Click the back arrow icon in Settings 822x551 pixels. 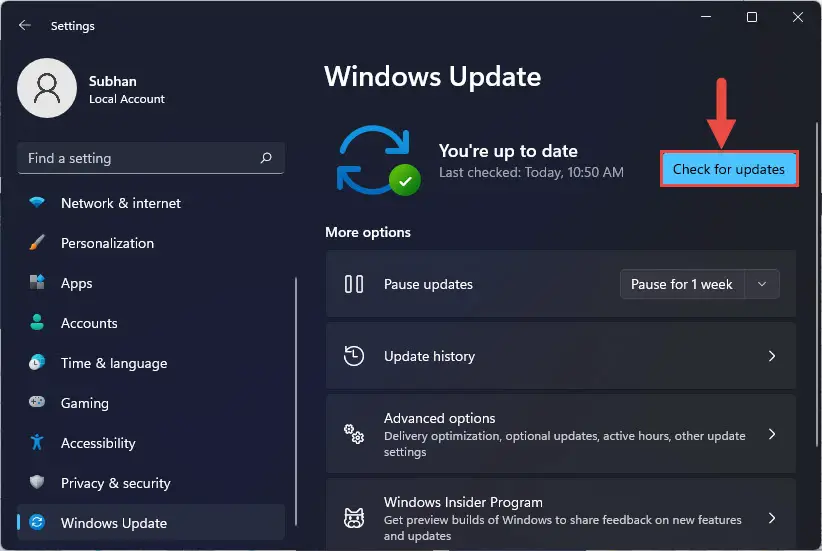point(25,25)
